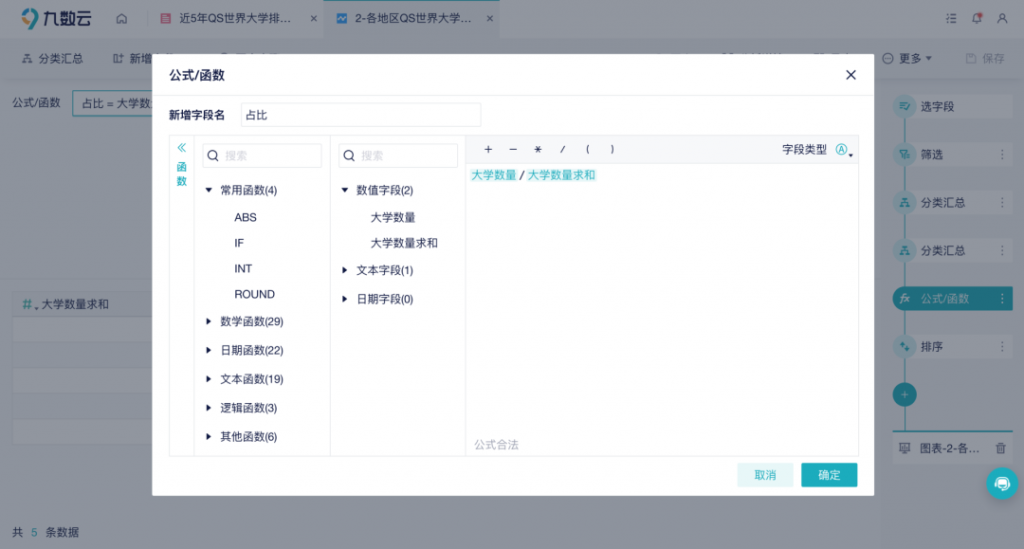
Task: Click the home icon in top bar
Action: (121, 19)
